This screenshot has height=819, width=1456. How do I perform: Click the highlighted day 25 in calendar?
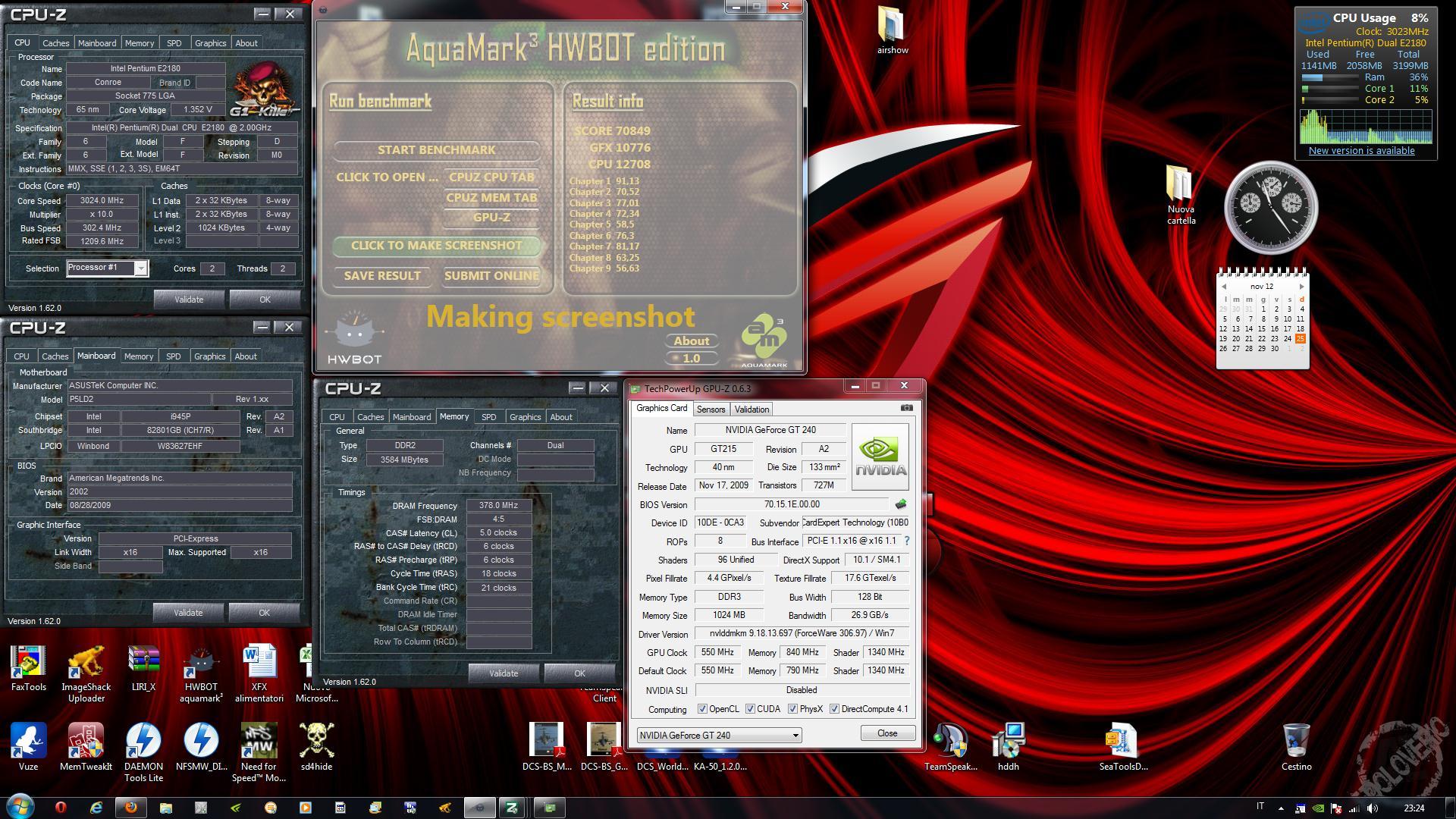(x=1301, y=339)
